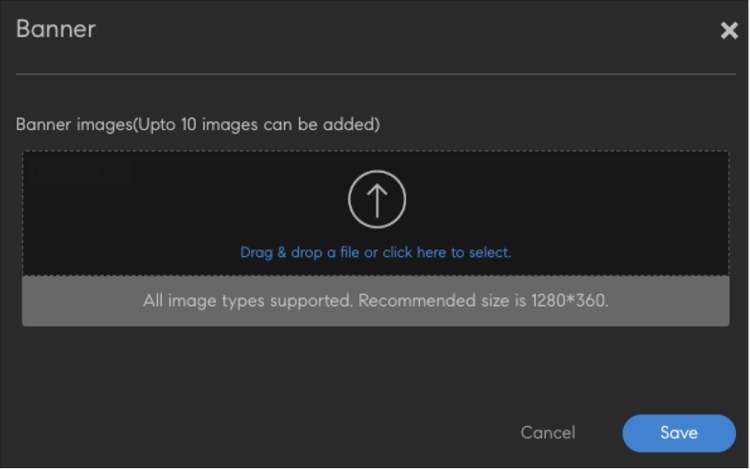Click the '1280*360' size text
750x469 pixels.
click(x=570, y=301)
